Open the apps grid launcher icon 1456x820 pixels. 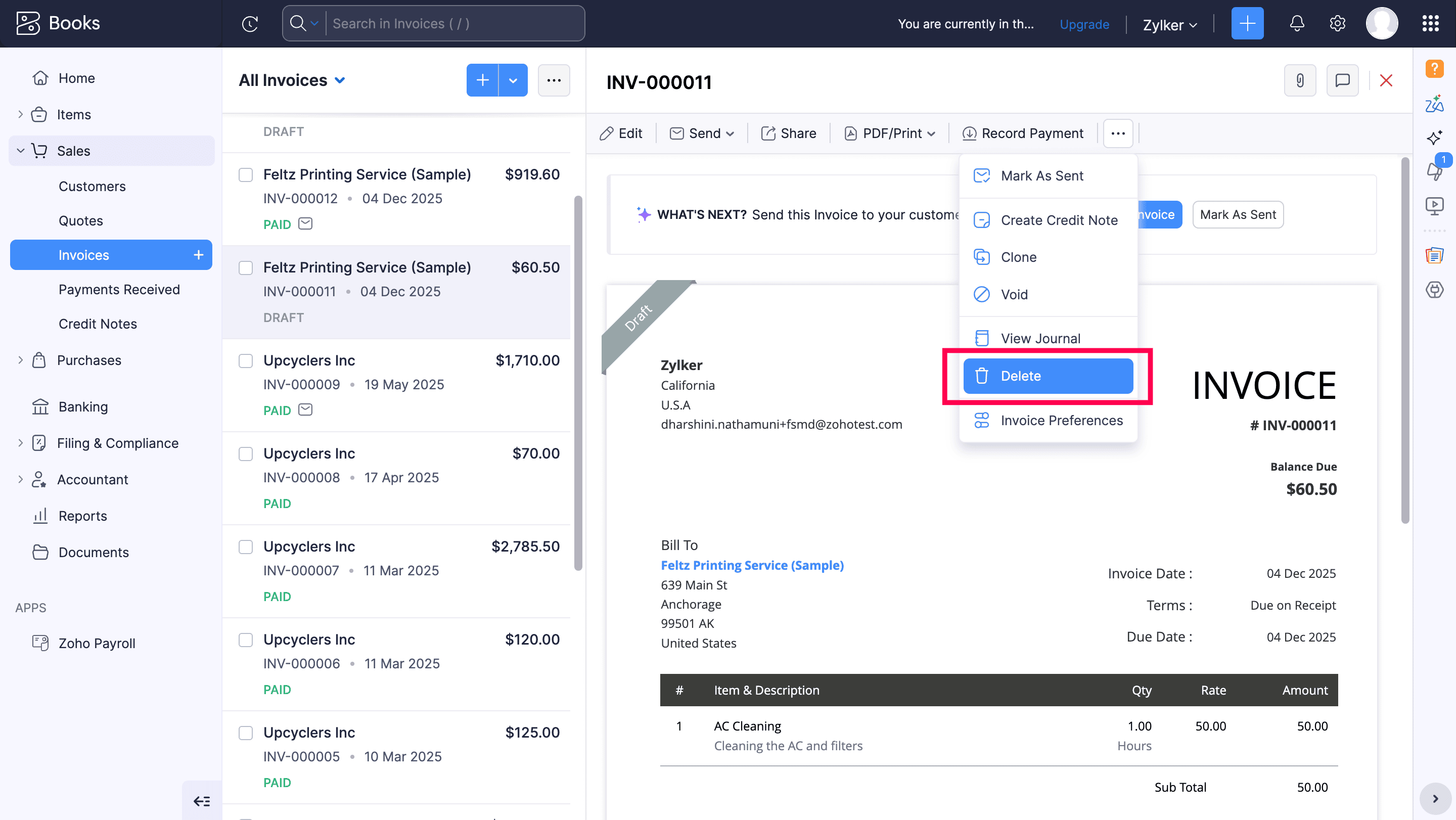(x=1430, y=24)
